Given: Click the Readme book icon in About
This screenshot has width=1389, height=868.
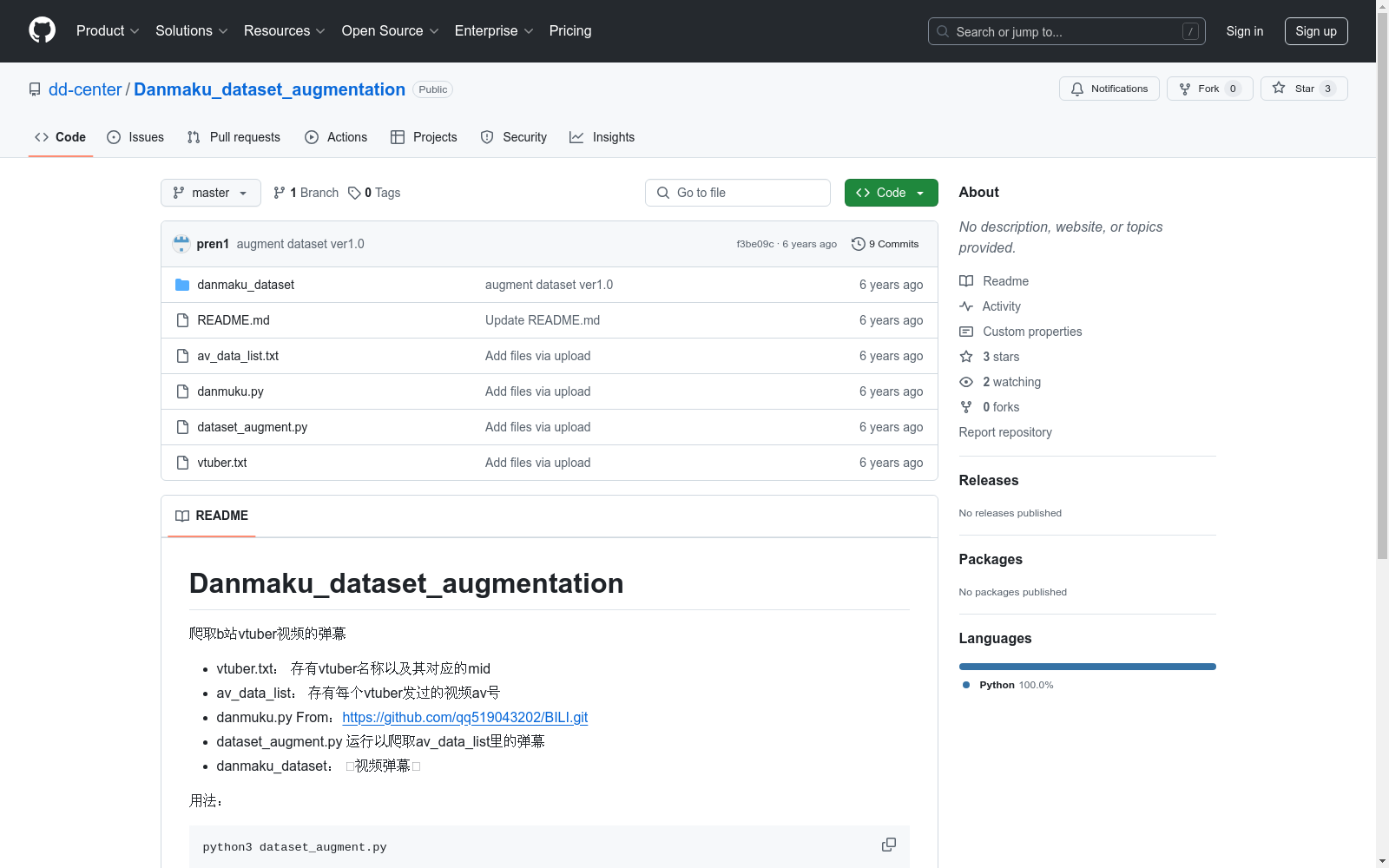Looking at the screenshot, I should tap(966, 281).
